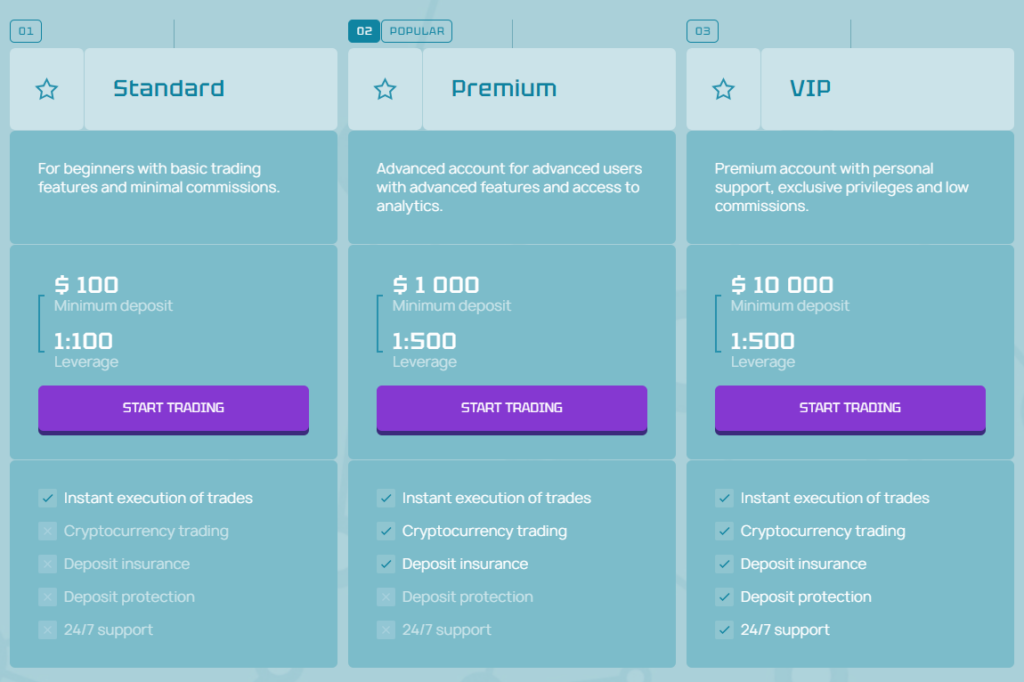Click the star icon on the Premium plan
The image size is (1024, 682).
point(385,89)
